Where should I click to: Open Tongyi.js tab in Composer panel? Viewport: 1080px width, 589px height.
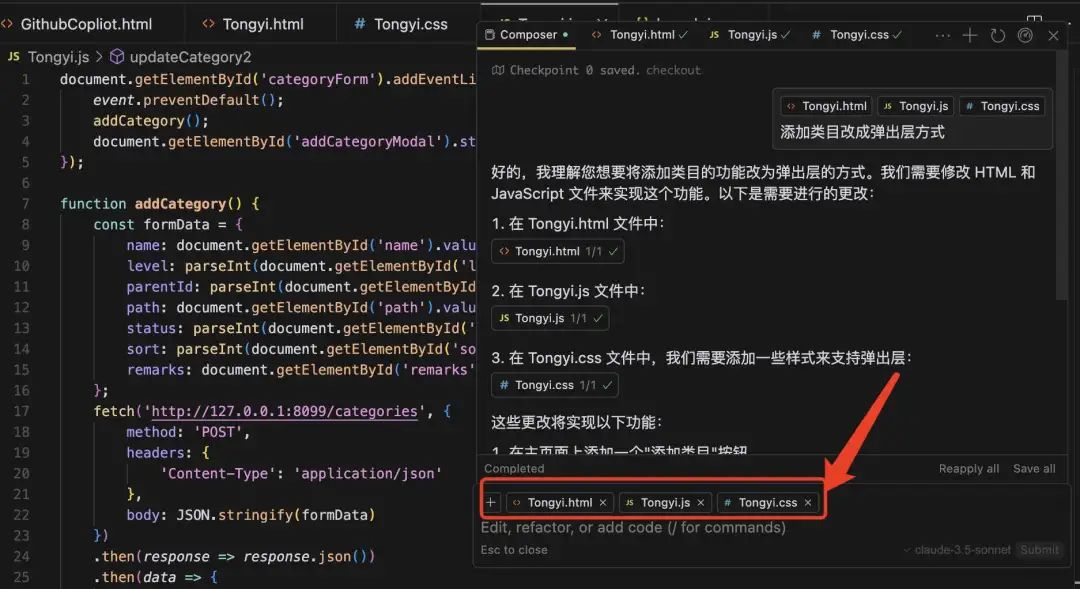[x=749, y=34]
